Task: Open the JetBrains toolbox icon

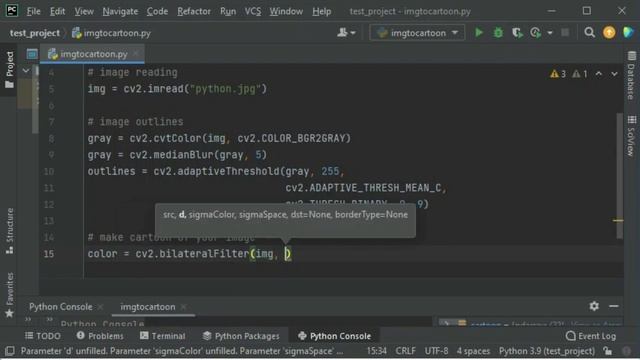Action: click(628, 32)
